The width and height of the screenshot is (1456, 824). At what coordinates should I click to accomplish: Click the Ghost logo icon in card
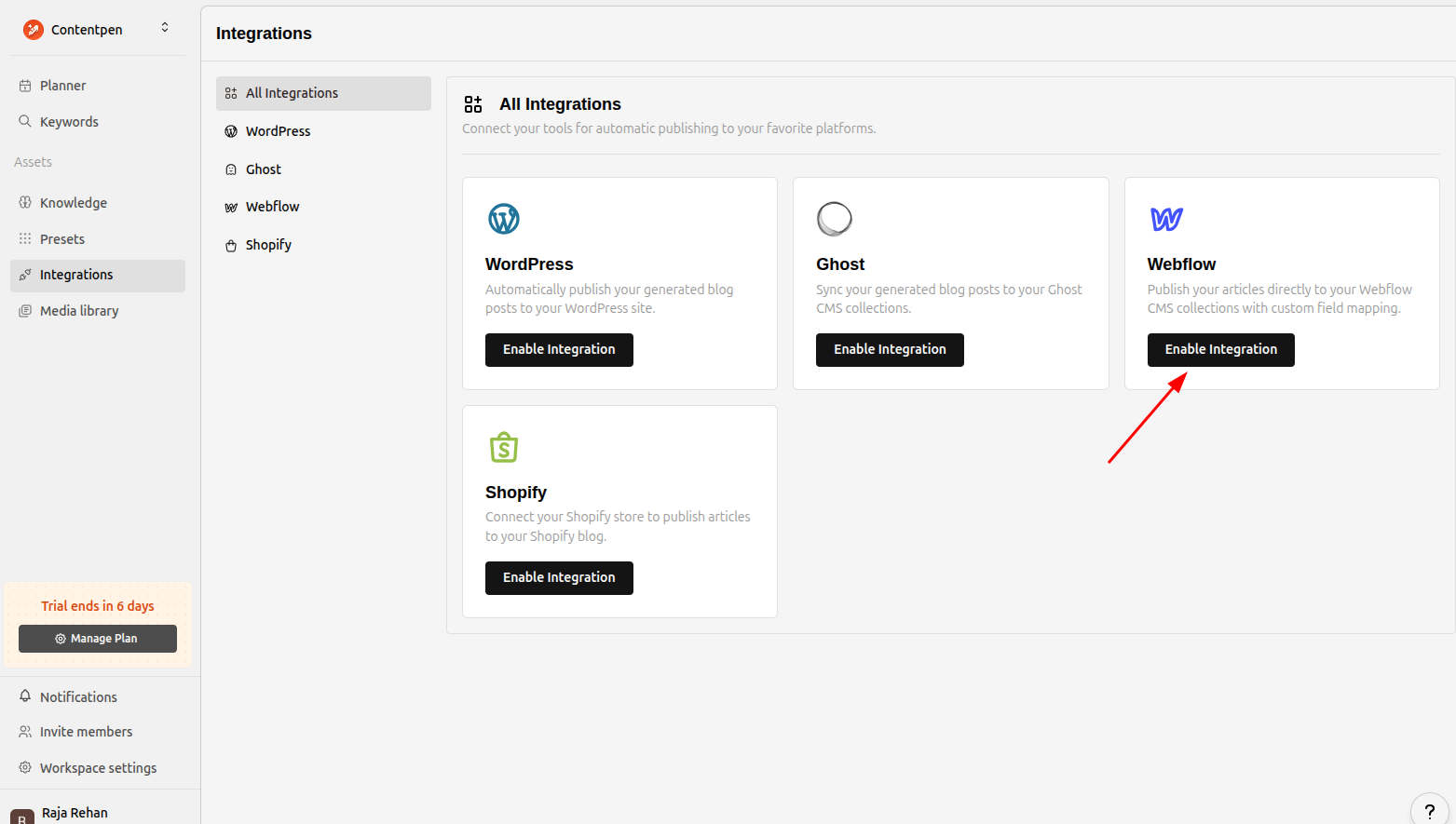pyautogui.click(x=834, y=219)
